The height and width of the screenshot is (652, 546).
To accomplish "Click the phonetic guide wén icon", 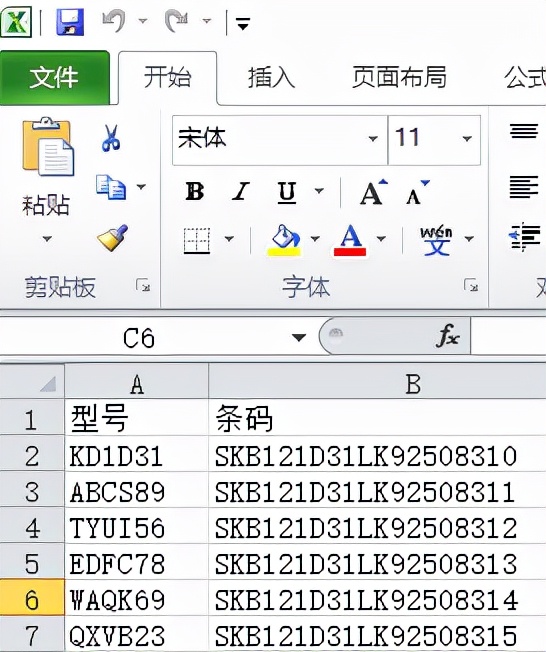I will coord(436,240).
